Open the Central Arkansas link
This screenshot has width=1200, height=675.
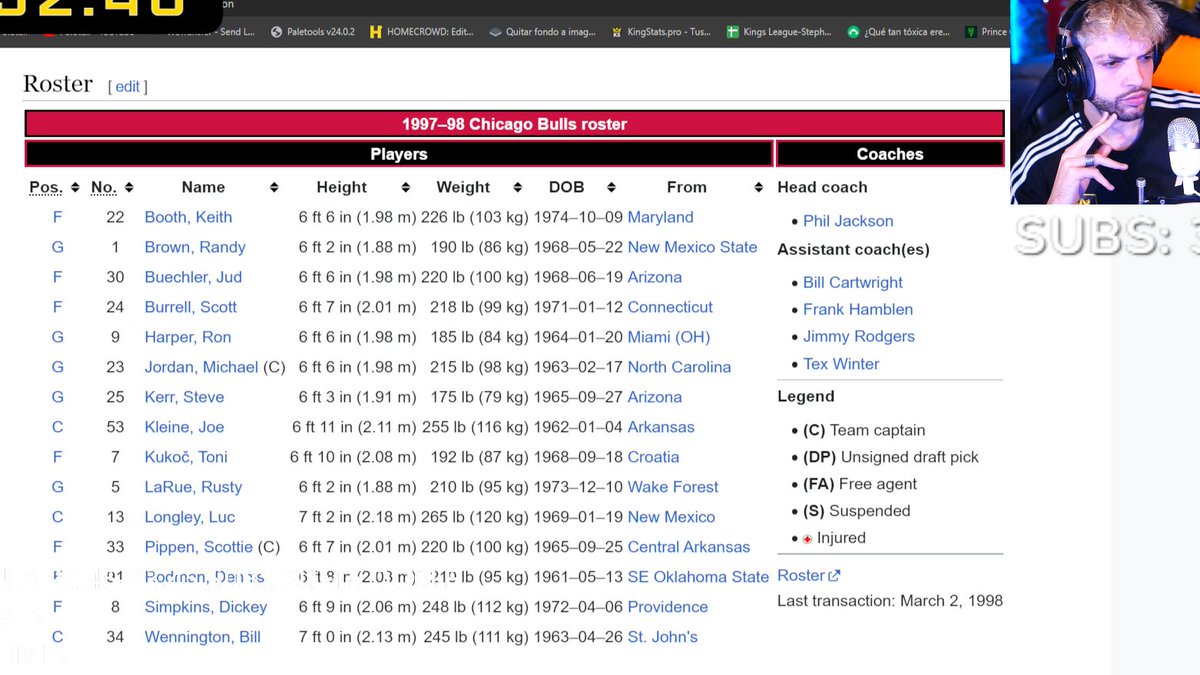click(x=689, y=547)
